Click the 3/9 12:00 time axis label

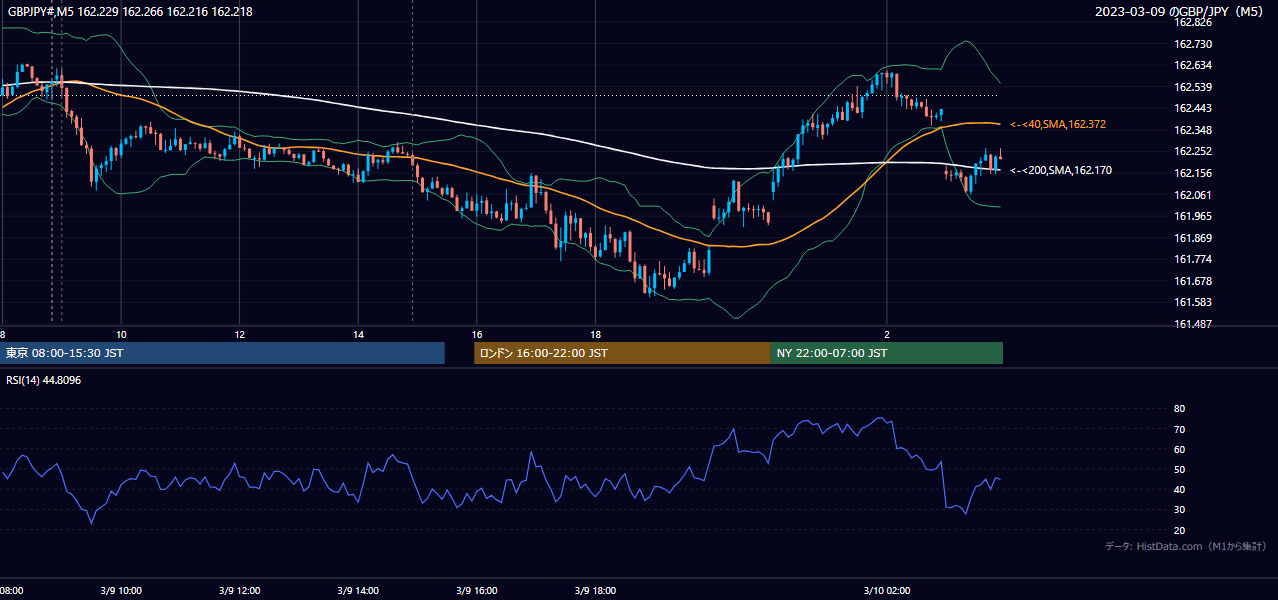click(x=240, y=591)
